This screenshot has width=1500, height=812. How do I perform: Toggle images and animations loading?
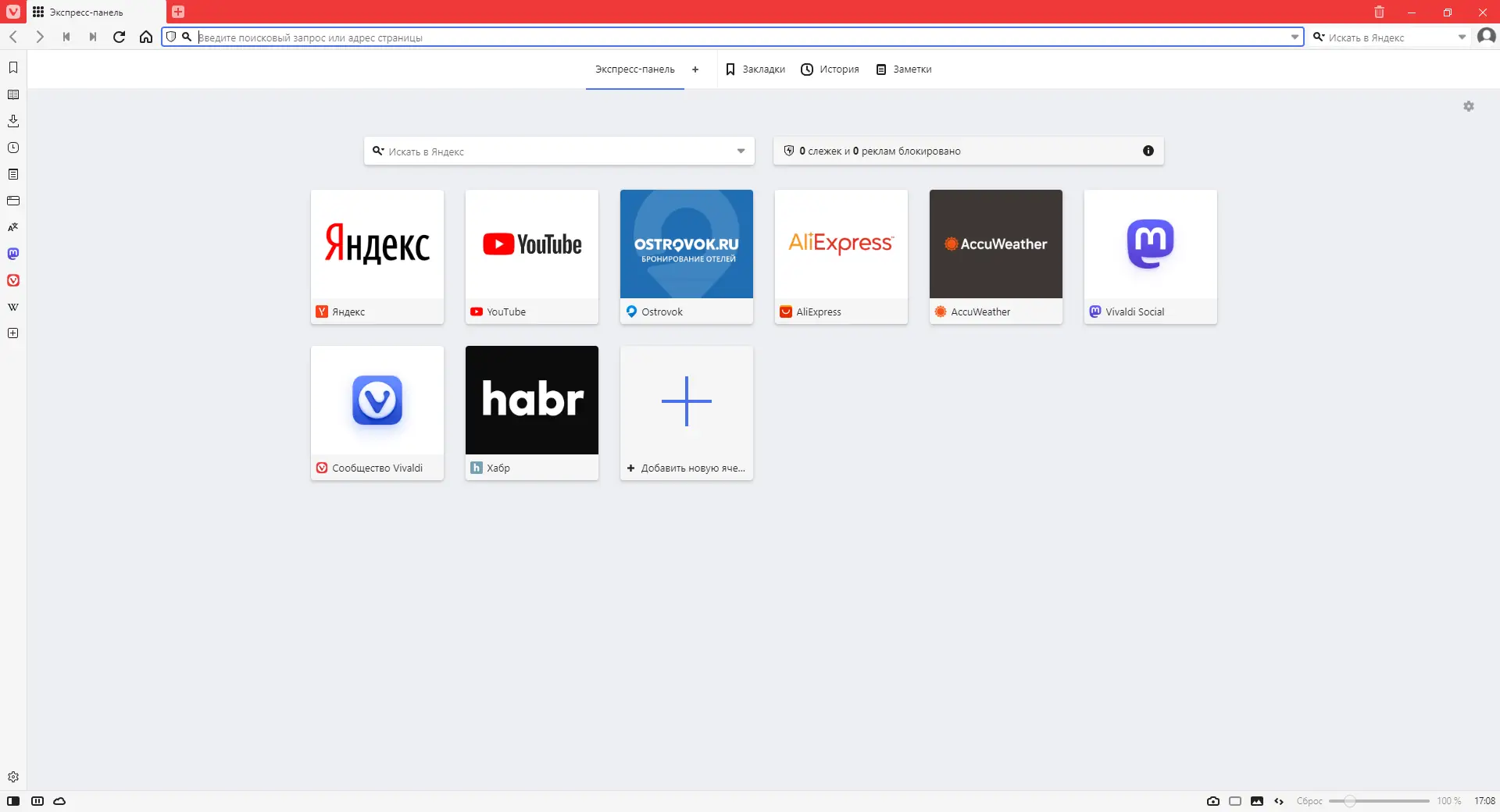pyautogui.click(x=1257, y=801)
